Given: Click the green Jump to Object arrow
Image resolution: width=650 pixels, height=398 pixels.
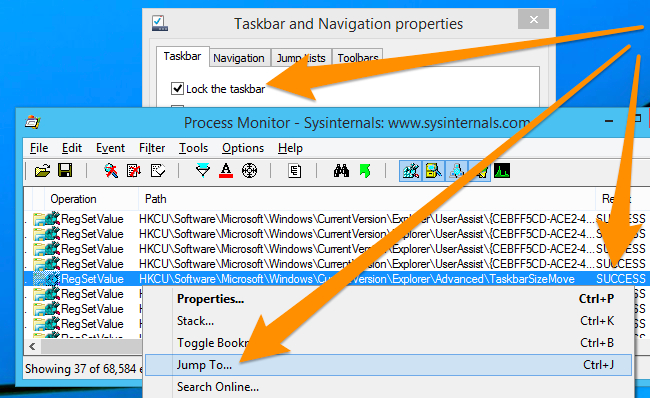Looking at the screenshot, I should click(365, 170).
